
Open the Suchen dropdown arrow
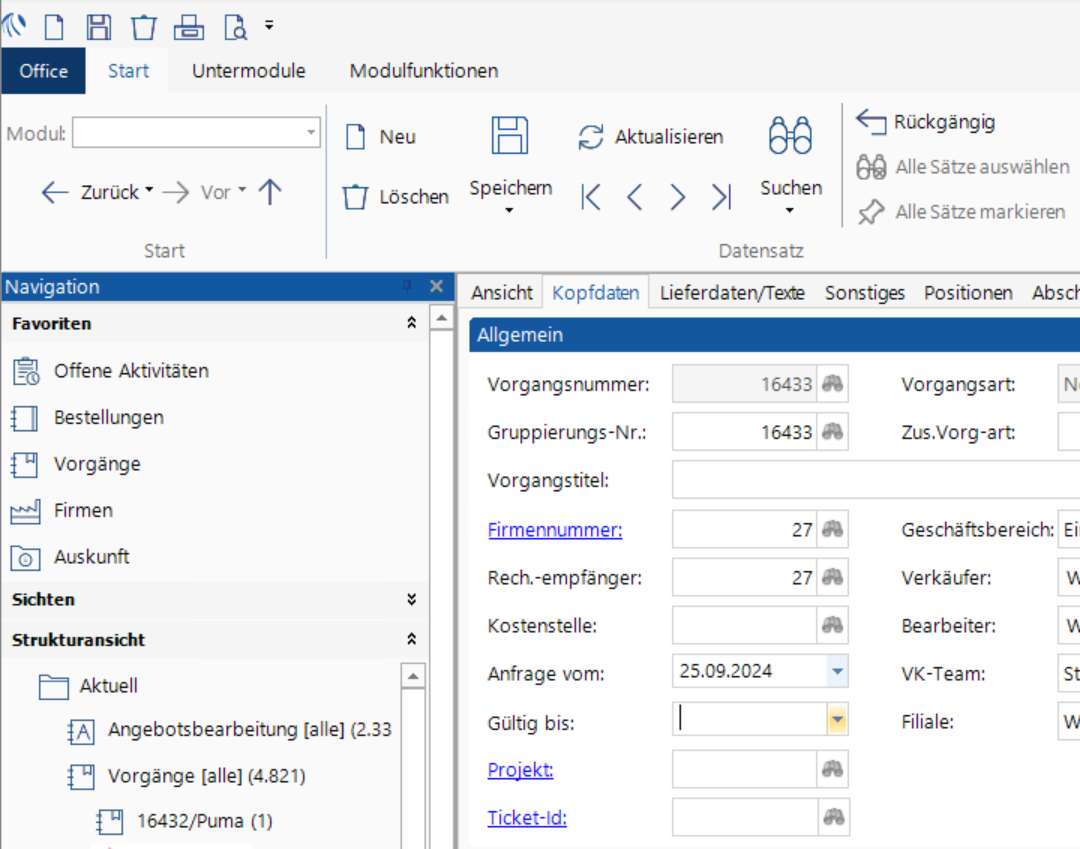(x=790, y=210)
